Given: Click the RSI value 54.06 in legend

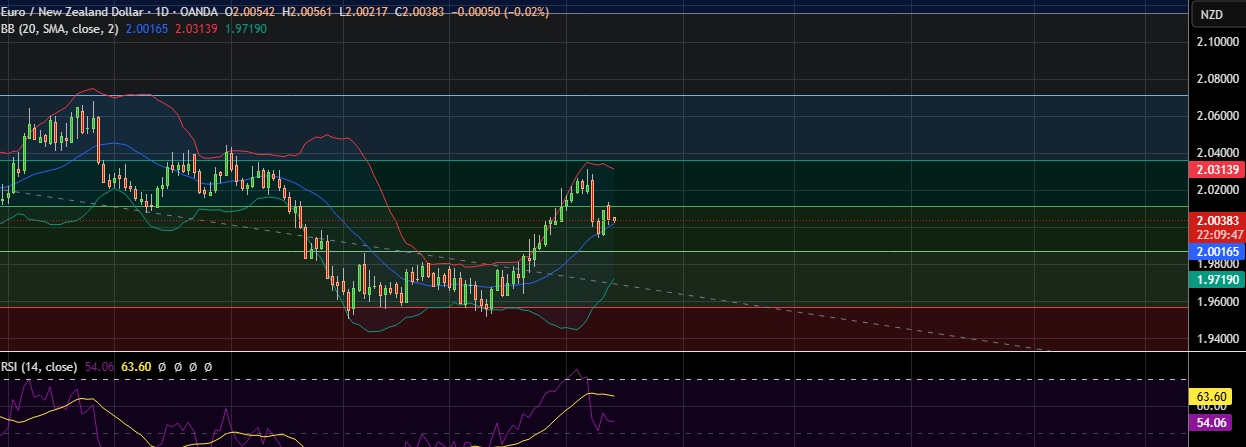Looking at the screenshot, I should pyautogui.click(x=98, y=367).
